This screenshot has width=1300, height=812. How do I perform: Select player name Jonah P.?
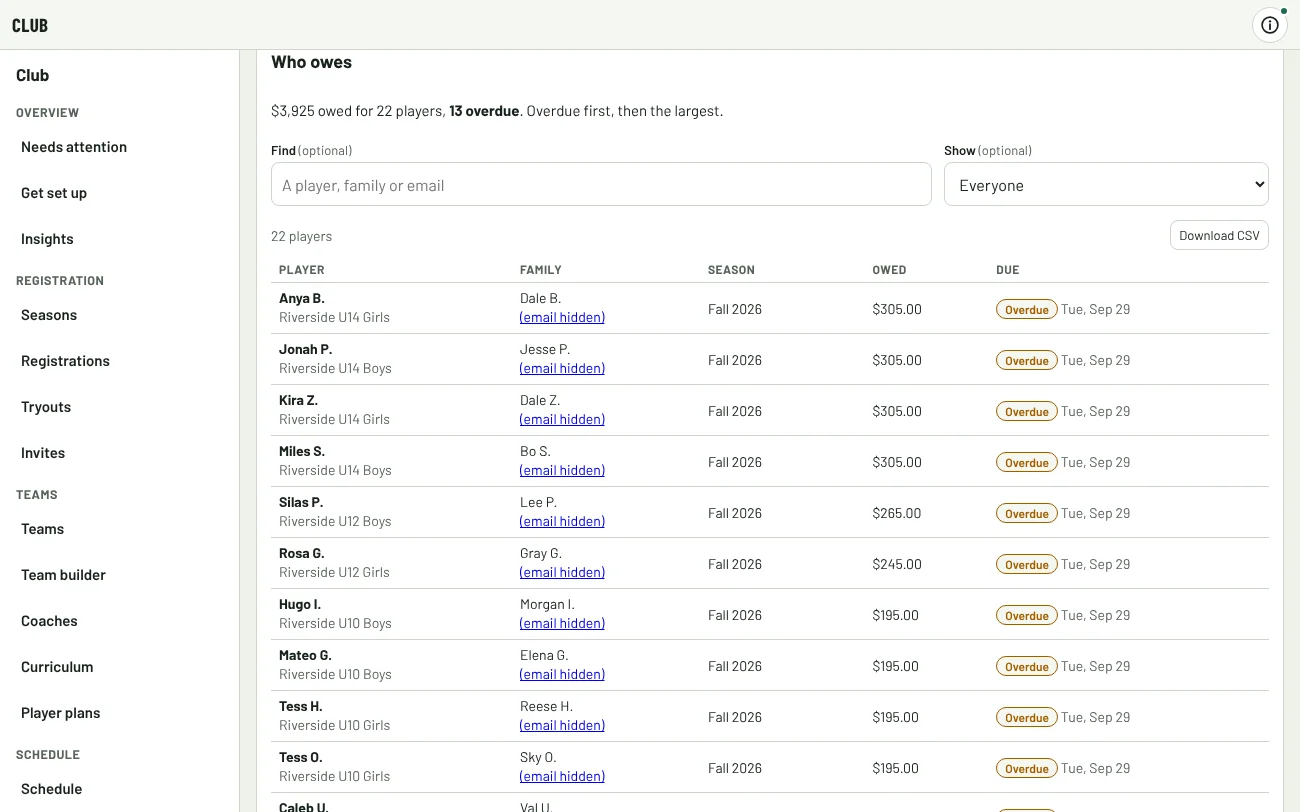[x=305, y=349]
